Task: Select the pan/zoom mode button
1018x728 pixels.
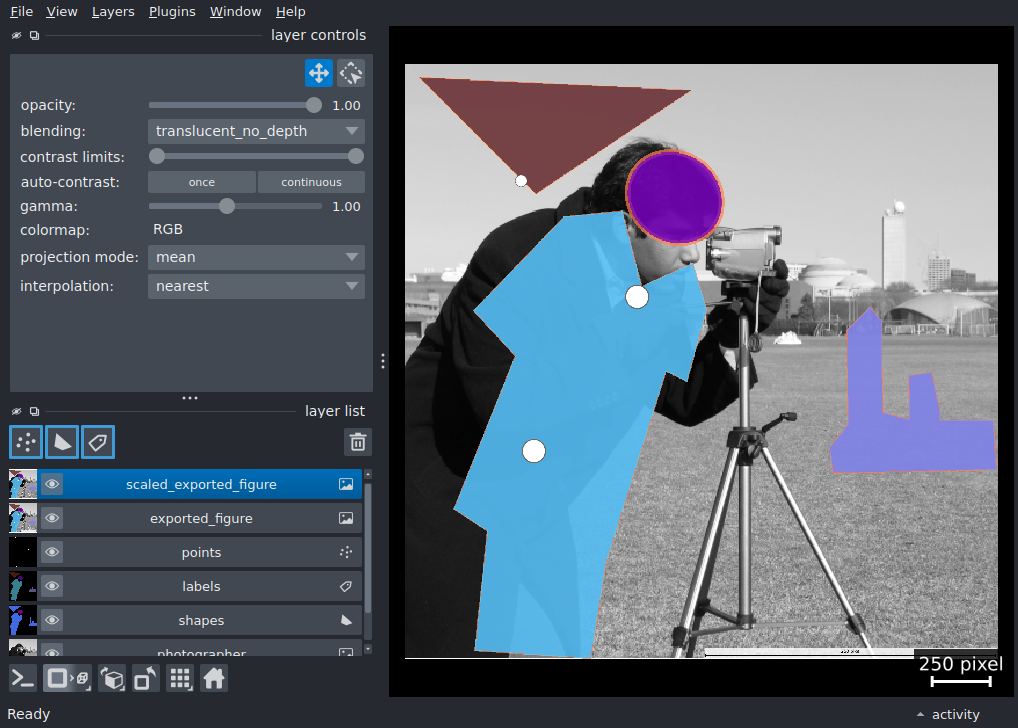Action: point(319,73)
